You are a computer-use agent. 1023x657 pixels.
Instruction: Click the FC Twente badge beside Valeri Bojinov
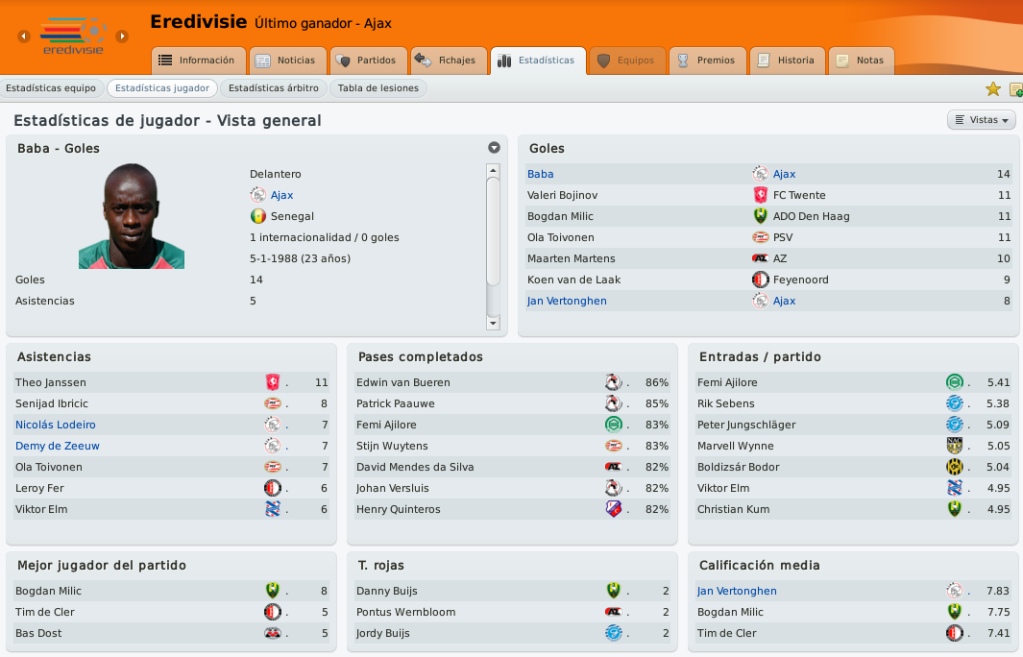tap(760, 195)
